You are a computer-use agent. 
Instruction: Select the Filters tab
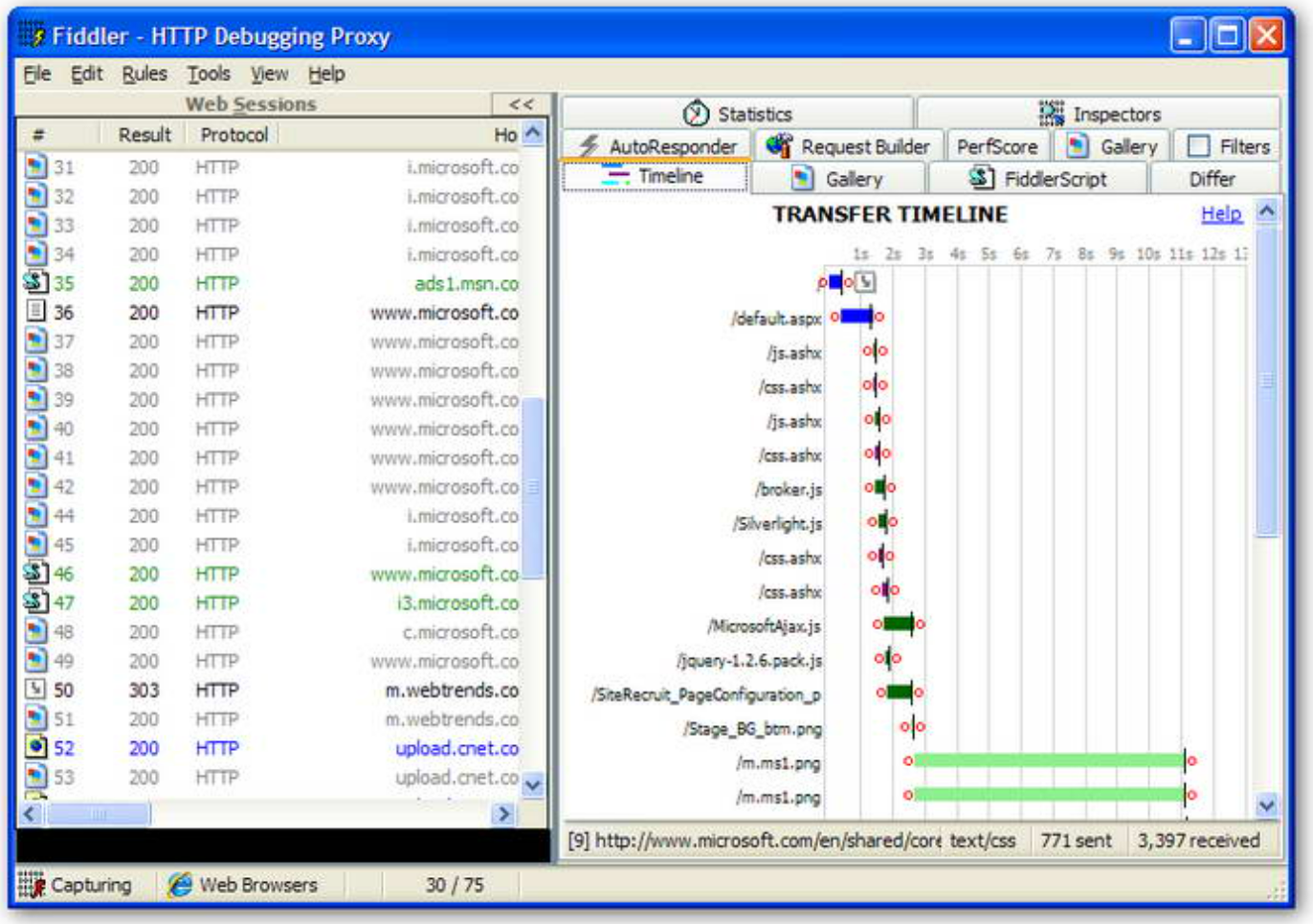point(1228,146)
